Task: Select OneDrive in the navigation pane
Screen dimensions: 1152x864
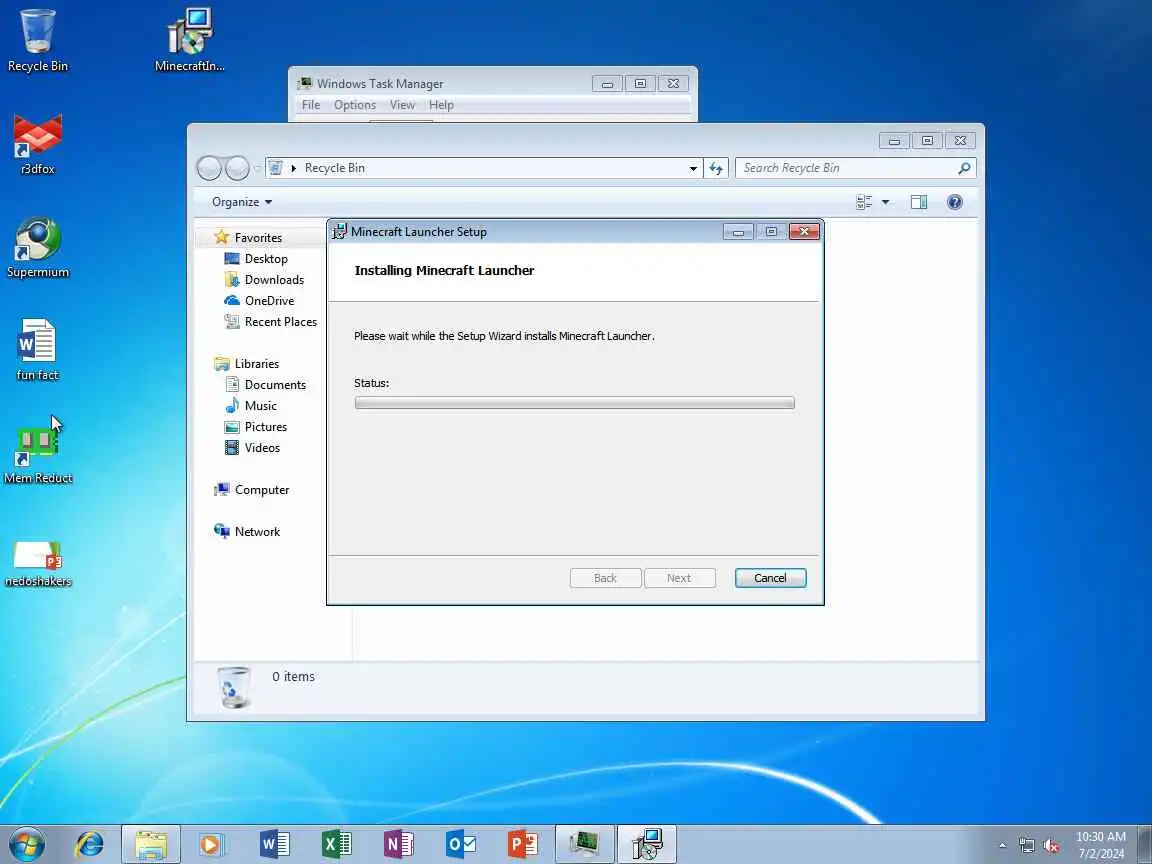Action: coord(259,300)
